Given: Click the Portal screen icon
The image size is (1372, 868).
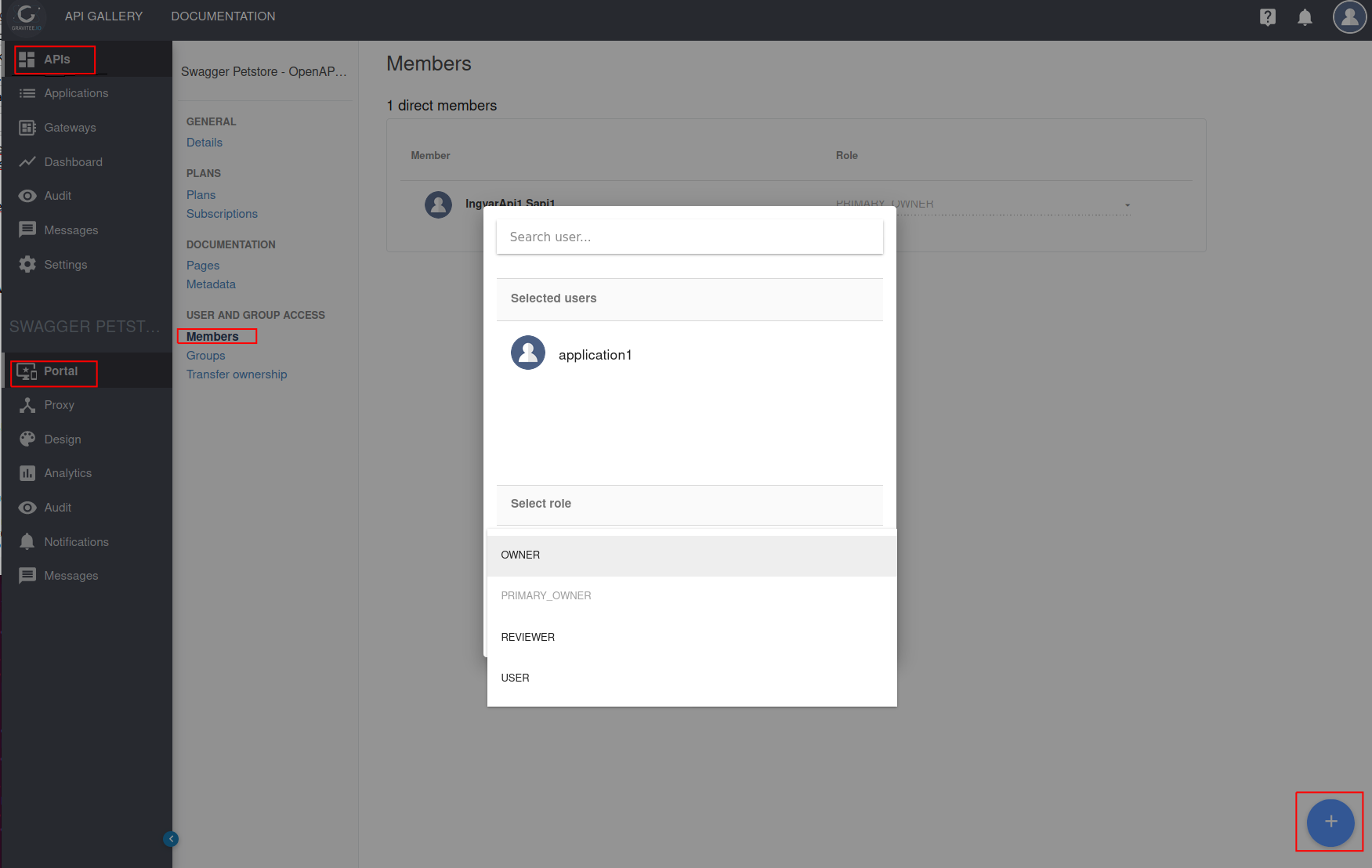Looking at the screenshot, I should [27, 371].
